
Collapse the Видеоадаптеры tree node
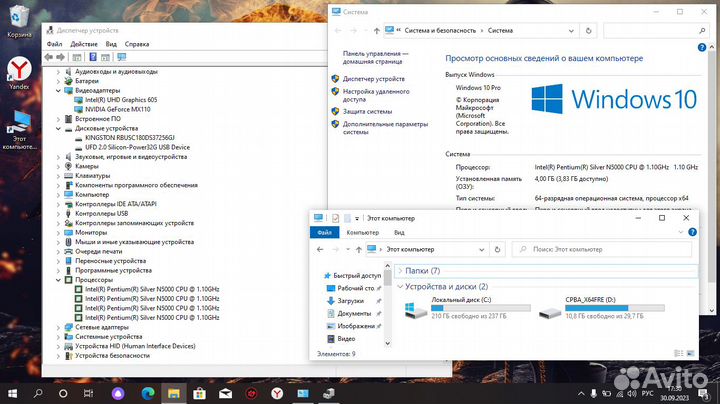(x=58, y=90)
